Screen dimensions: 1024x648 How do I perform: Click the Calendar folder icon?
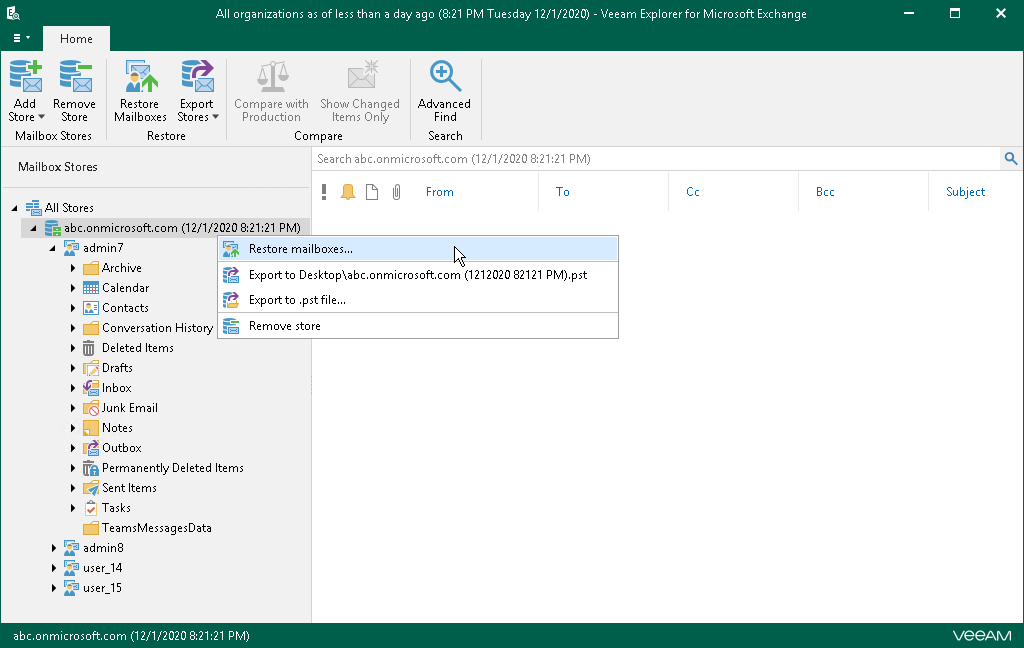[91, 288]
